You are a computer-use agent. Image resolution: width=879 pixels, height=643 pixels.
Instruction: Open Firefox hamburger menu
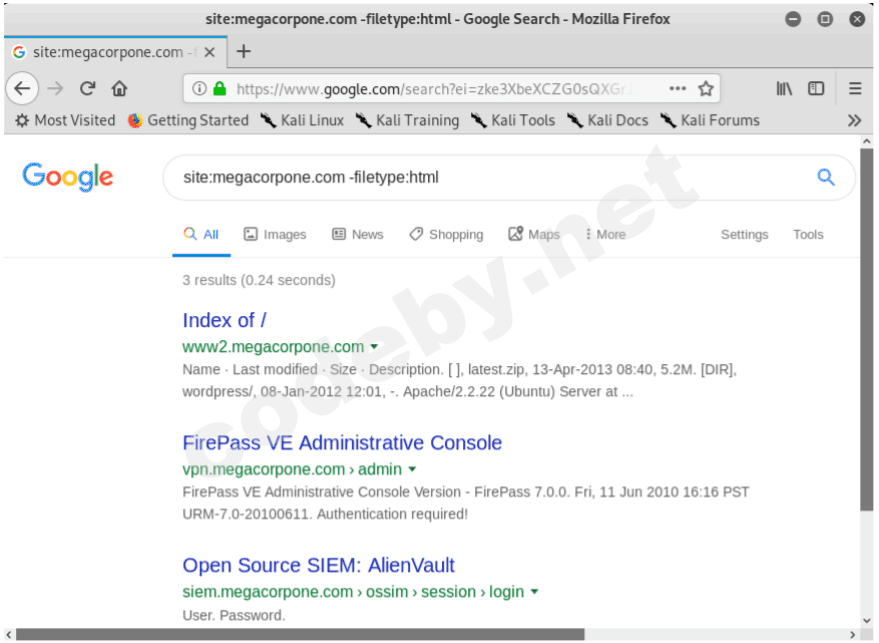(x=855, y=89)
